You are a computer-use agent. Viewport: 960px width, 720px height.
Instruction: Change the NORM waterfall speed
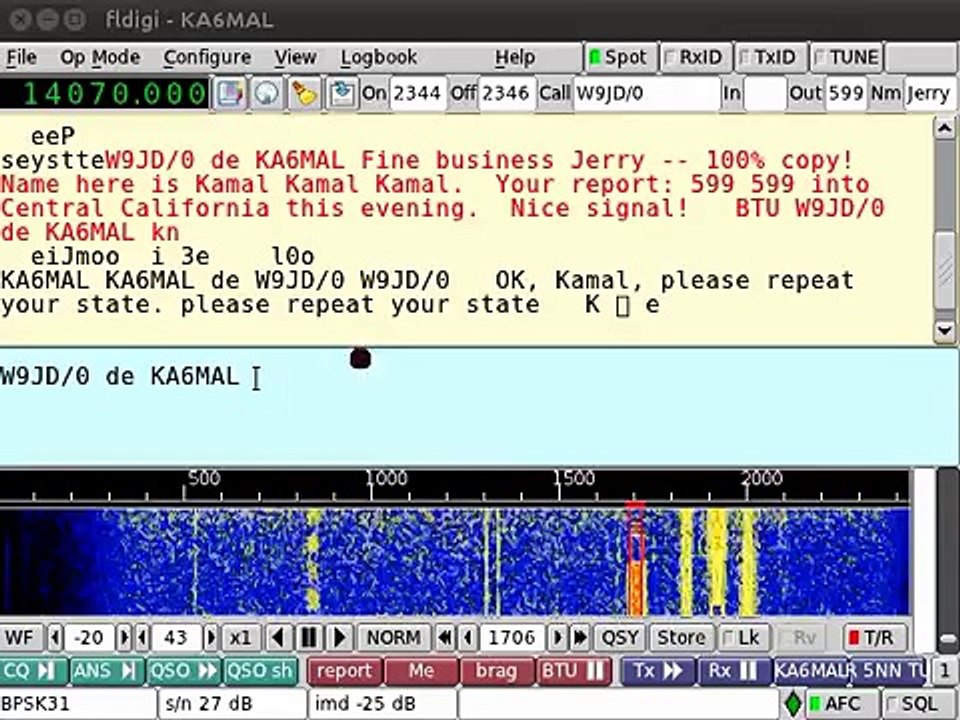(394, 638)
